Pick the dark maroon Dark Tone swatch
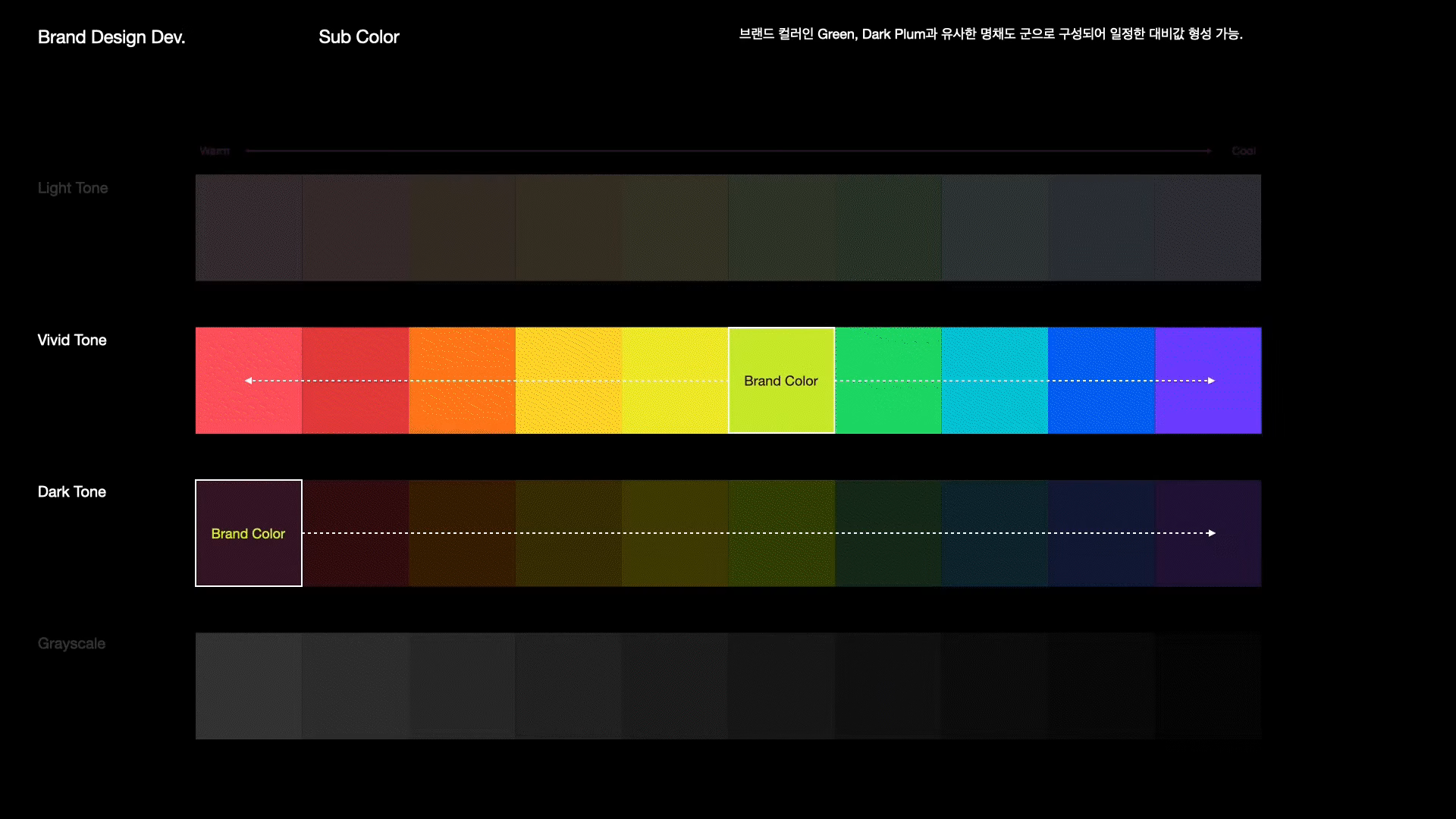Image resolution: width=1456 pixels, height=819 pixels. click(356, 533)
